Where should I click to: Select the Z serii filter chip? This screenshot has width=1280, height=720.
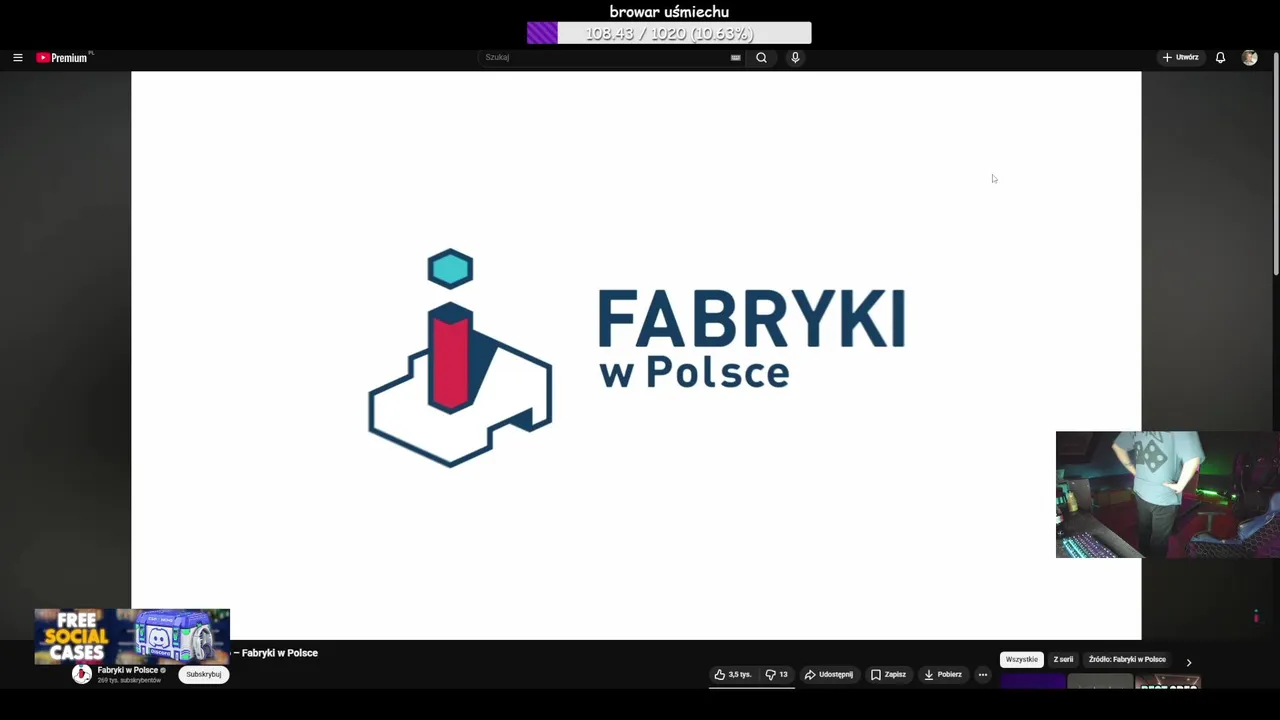point(1063,660)
